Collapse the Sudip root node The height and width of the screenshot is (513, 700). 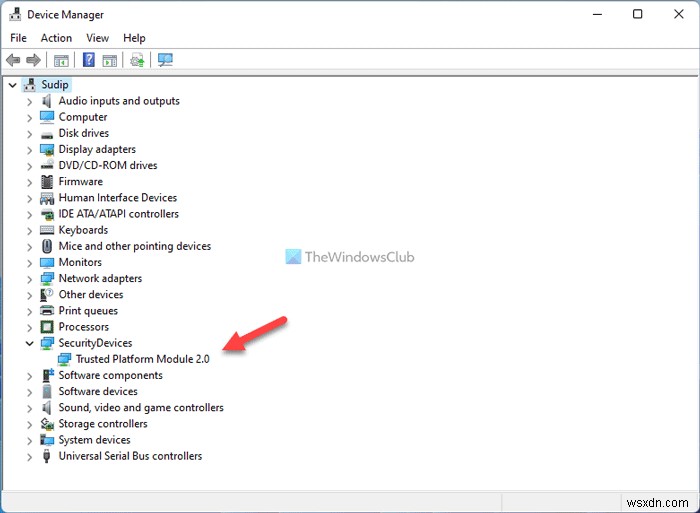tap(12, 85)
